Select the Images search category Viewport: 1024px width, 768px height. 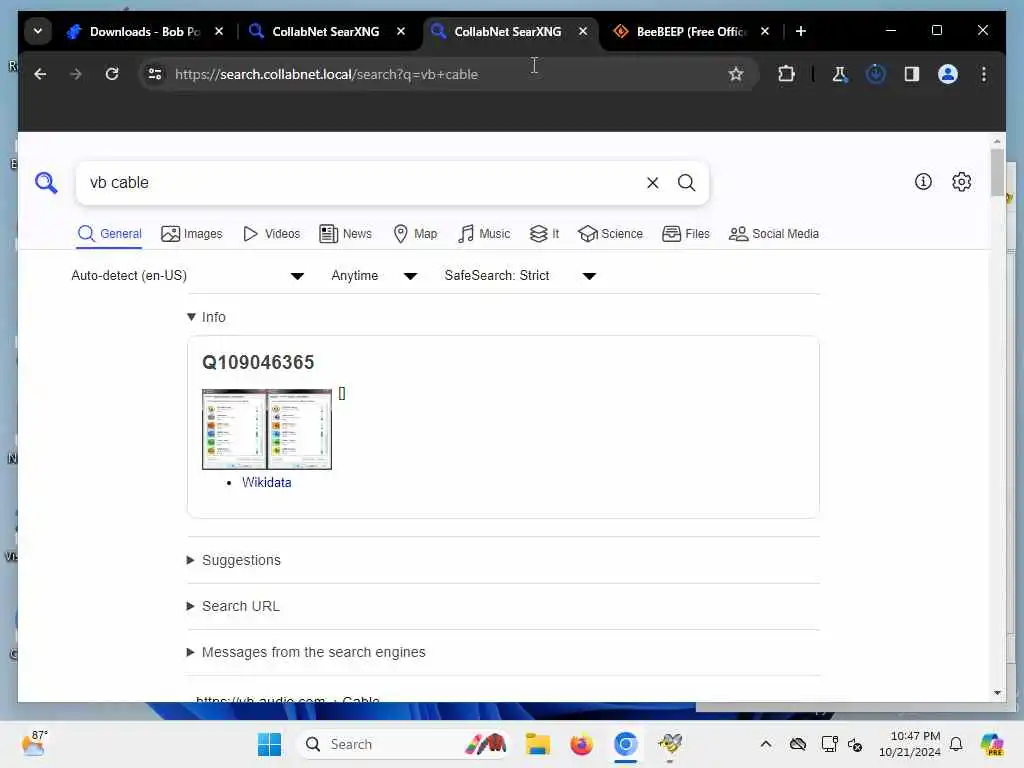(191, 234)
